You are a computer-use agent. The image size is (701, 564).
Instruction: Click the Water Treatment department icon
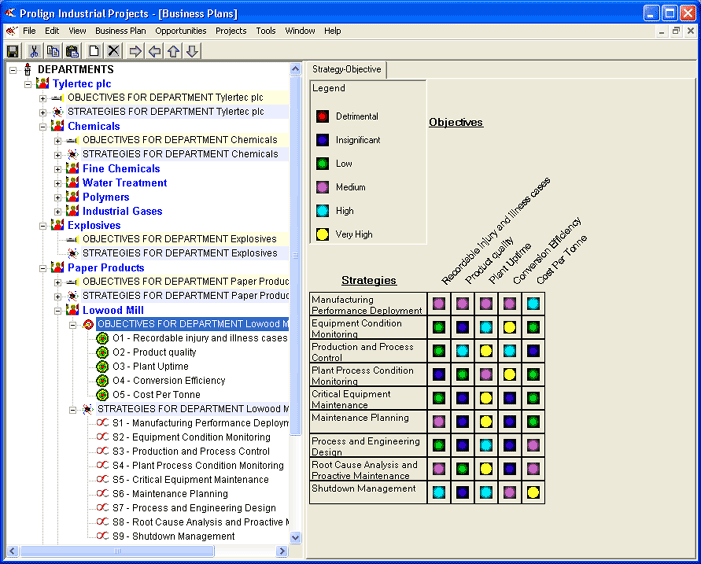pyautogui.click(x=72, y=183)
